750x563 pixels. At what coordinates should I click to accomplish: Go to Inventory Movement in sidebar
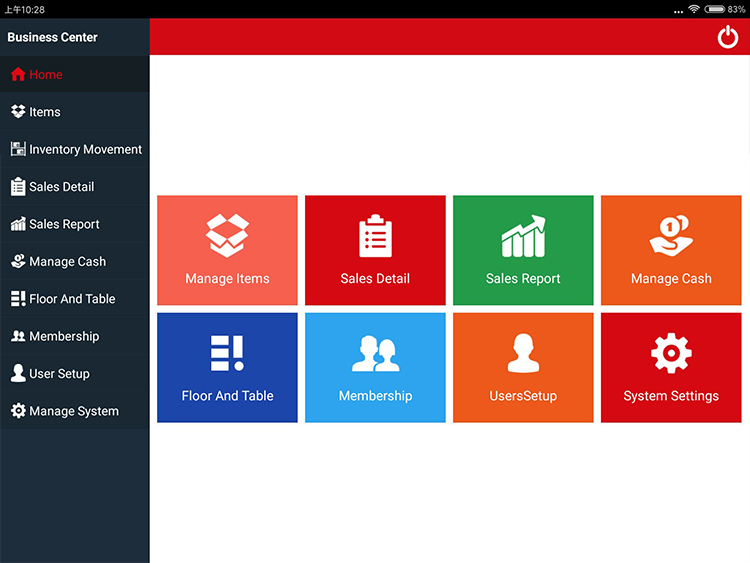84,150
